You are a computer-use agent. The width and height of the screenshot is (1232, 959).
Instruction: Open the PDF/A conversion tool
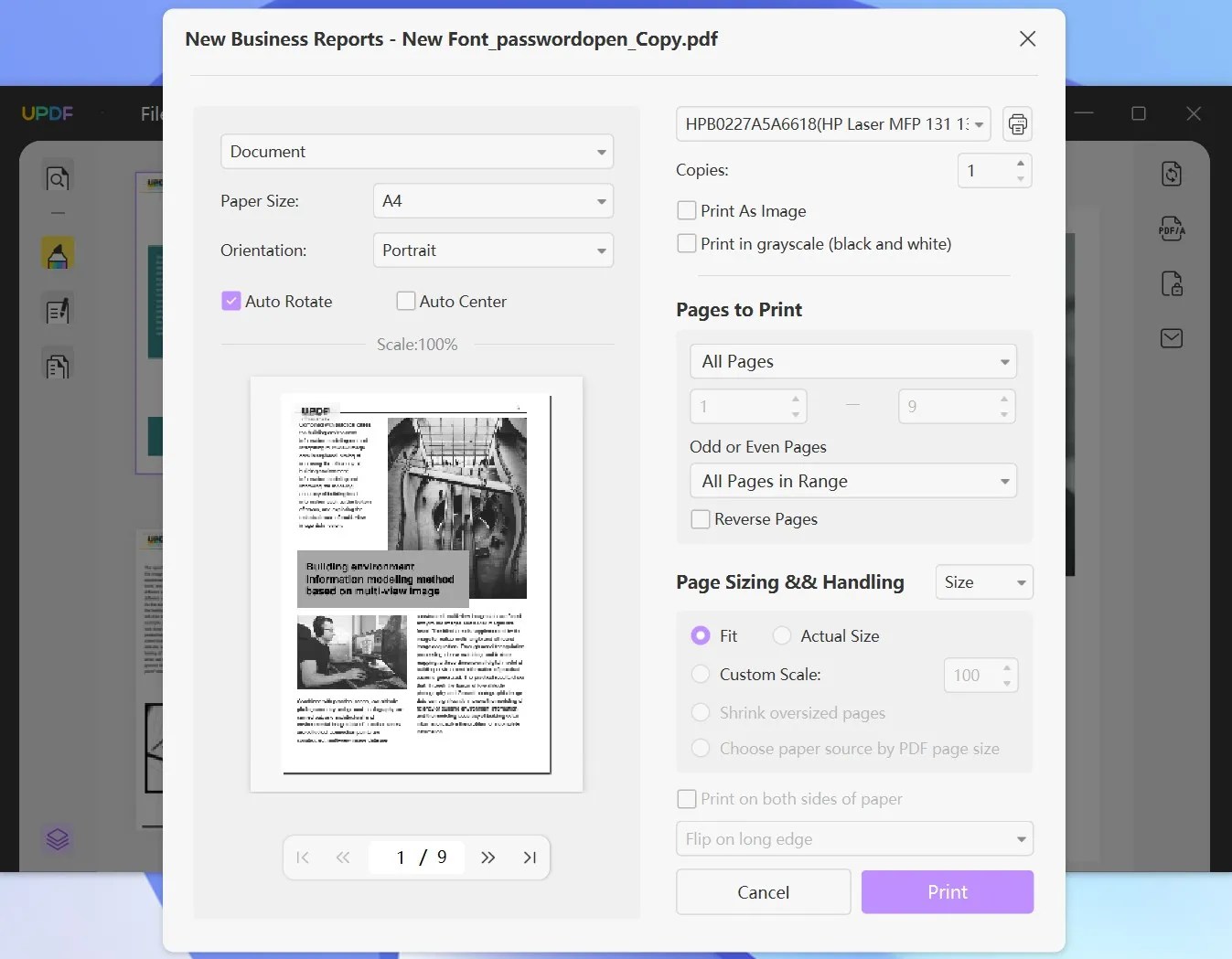[1172, 229]
